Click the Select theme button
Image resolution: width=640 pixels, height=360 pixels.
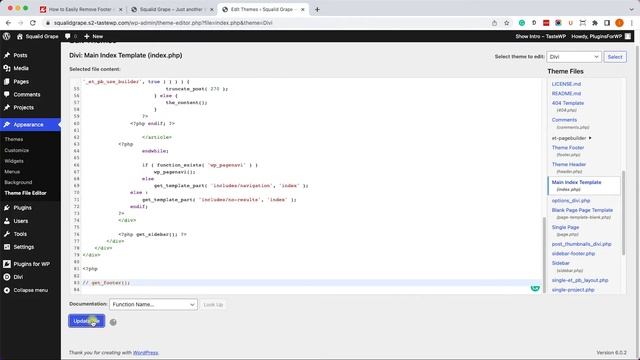click(615, 57)
